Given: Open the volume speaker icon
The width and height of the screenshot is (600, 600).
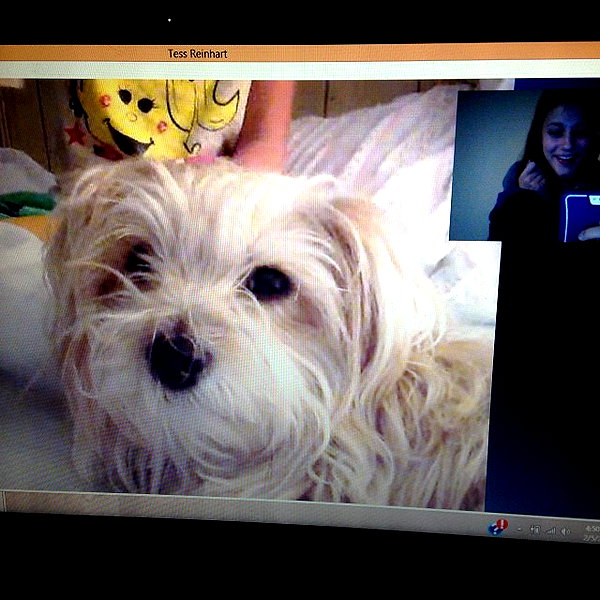Looking at the screenshot, I should (566, 532).
